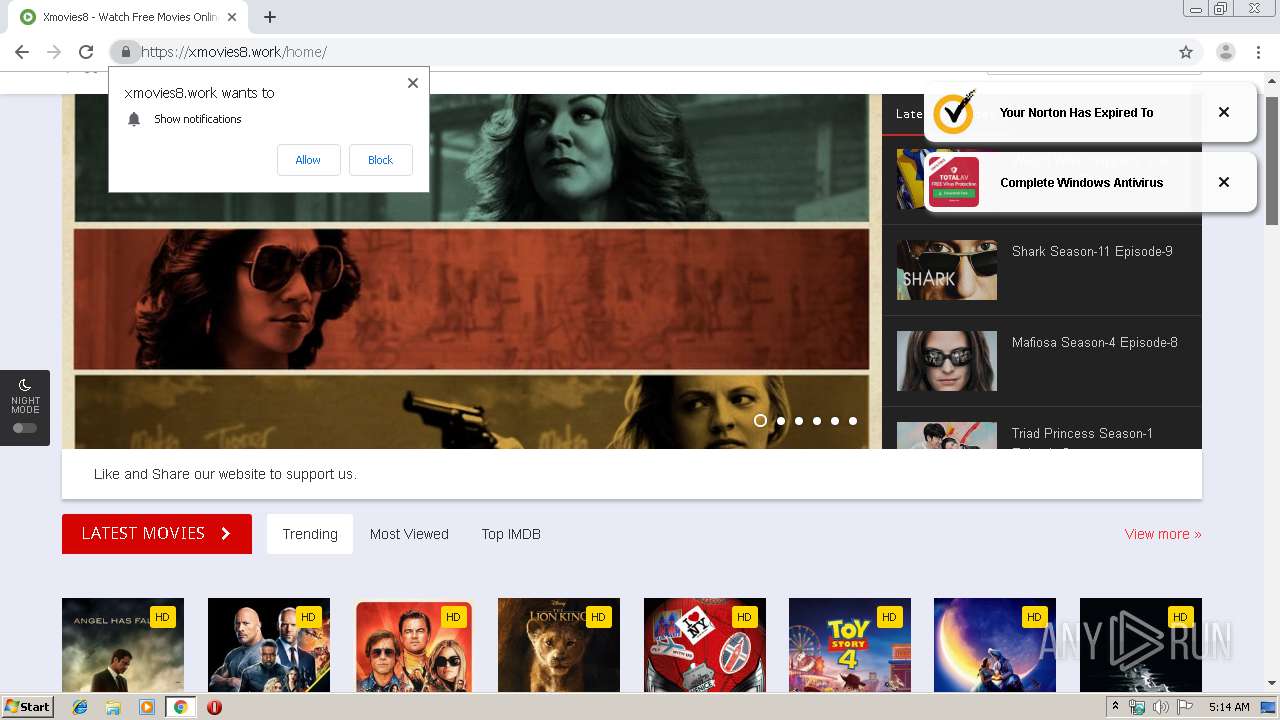Select the fourth carousel slide dot
This screenshot has height=720, width=1280.
point(817,421)
